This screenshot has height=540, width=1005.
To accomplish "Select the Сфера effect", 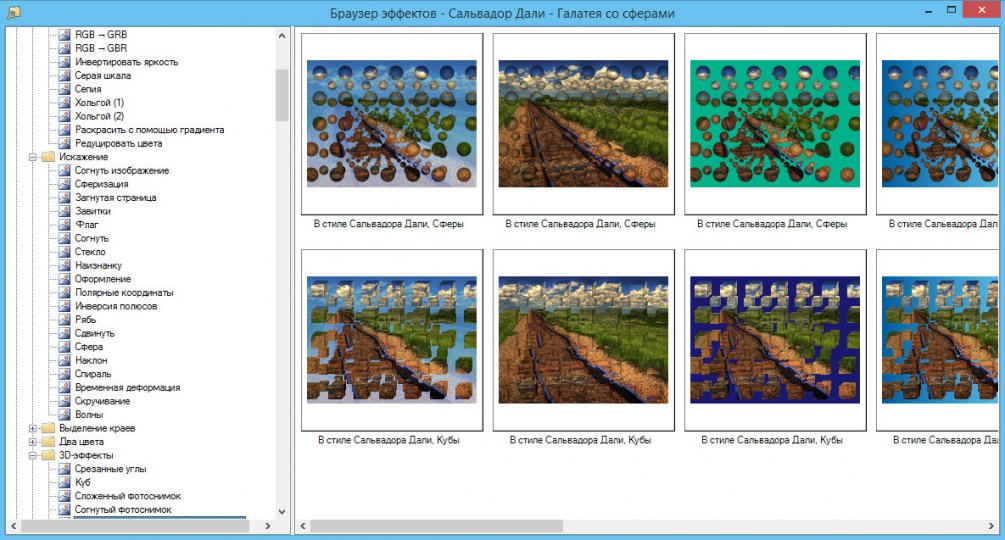I will tap(88, 347).
